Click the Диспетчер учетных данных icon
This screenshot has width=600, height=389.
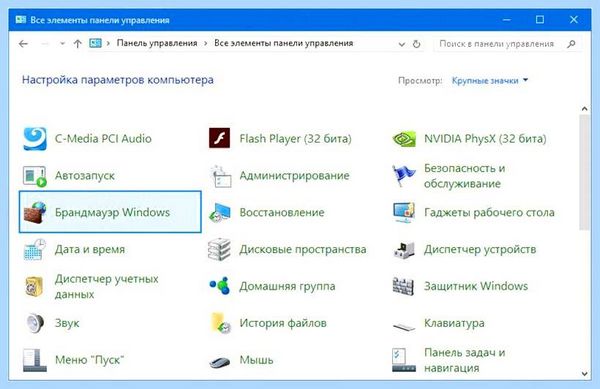pyautogui.click(x=34, y=286)
